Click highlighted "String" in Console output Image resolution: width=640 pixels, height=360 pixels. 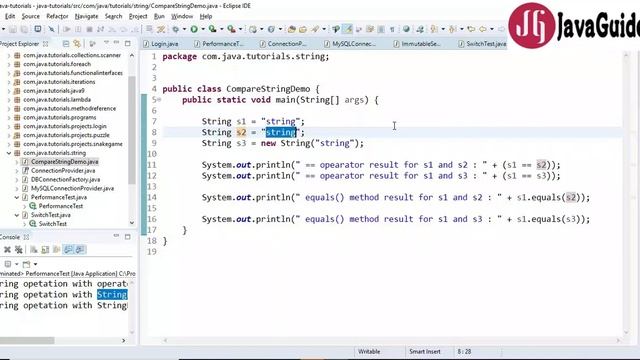[112, 295]
